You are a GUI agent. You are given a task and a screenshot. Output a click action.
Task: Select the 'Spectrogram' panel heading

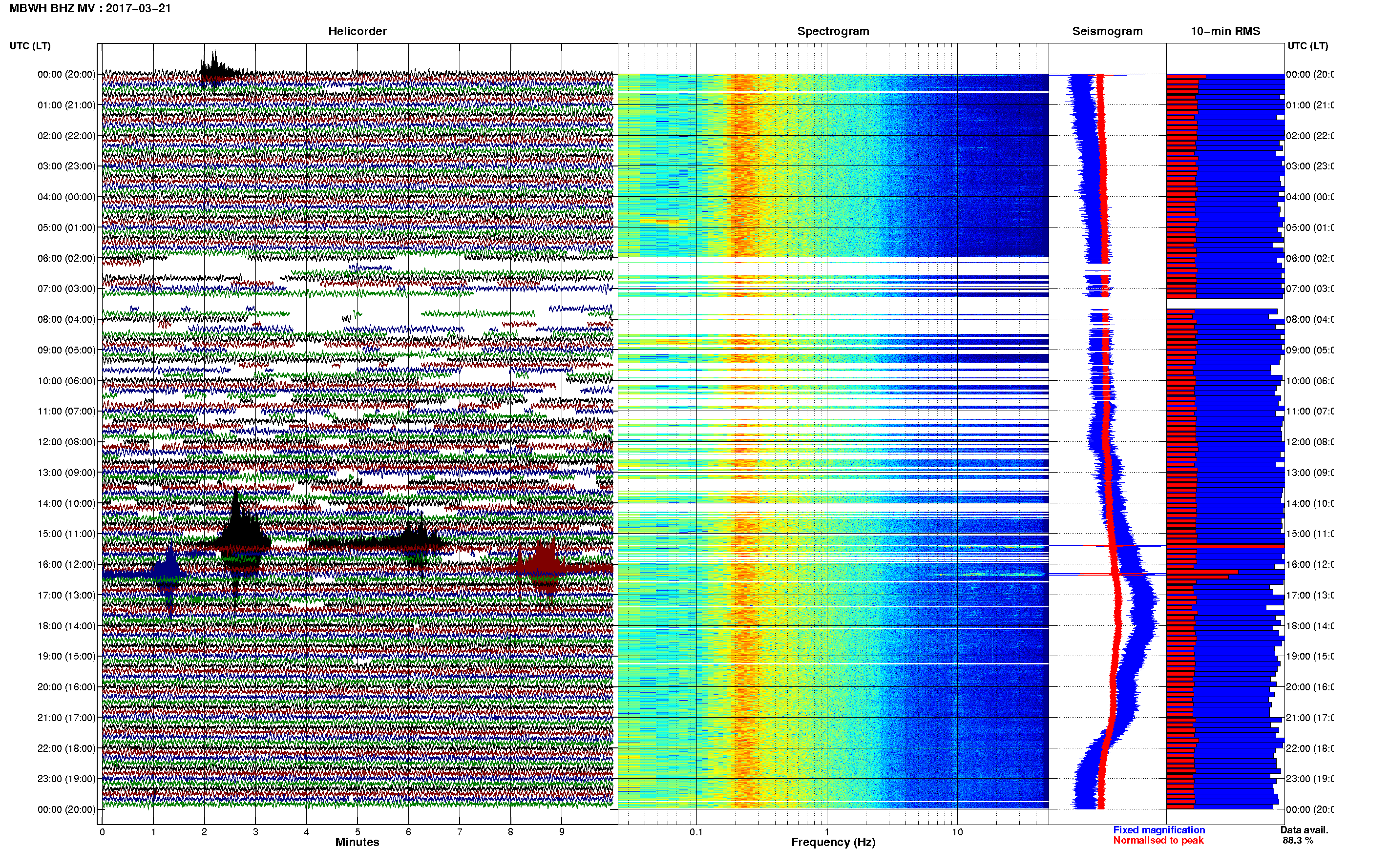tap(833, 31)
